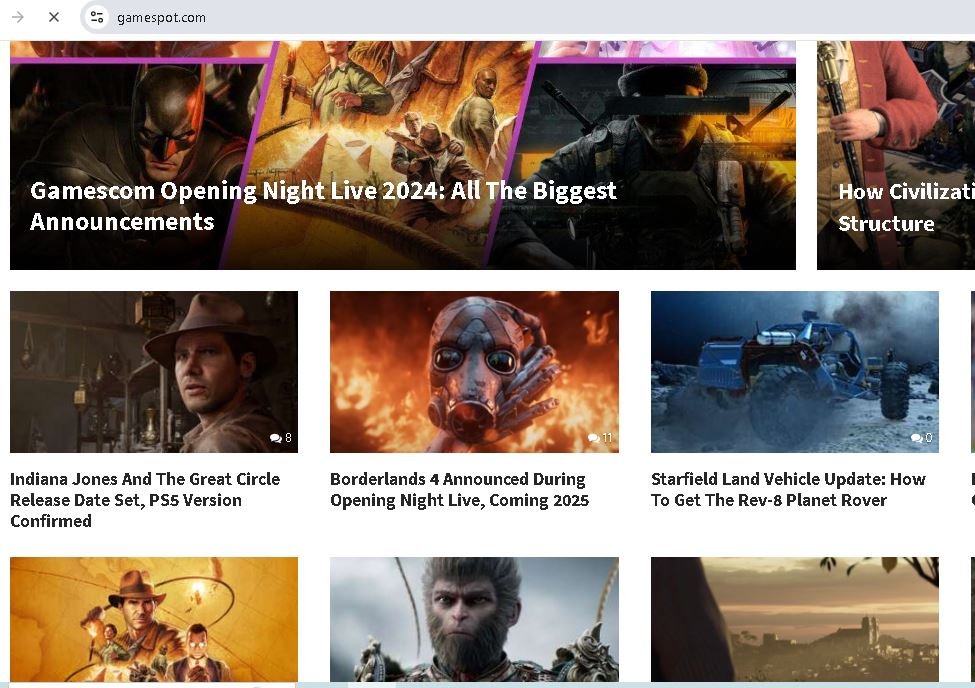Click the yellow Indiana Jones artwork thumbnail
Viewport: 975px width, 688px height.
tap(154, 618)
